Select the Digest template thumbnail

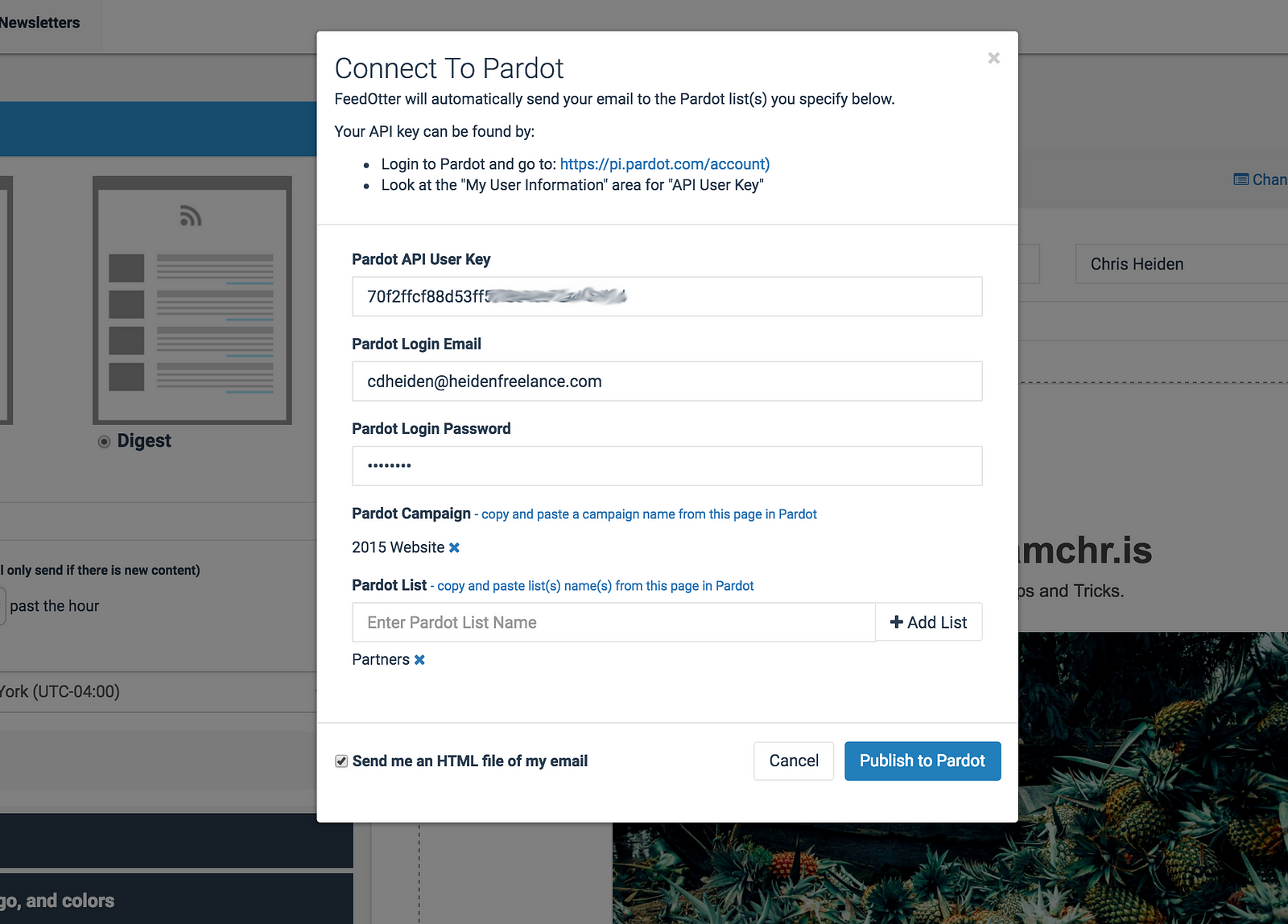pyautogui.click(x=192, y=300)
